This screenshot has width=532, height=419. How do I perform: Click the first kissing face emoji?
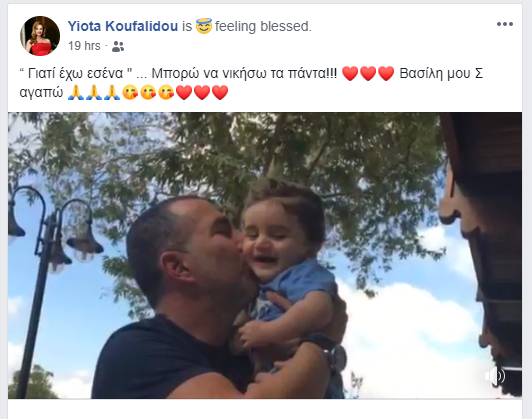[x=130, y=93]
